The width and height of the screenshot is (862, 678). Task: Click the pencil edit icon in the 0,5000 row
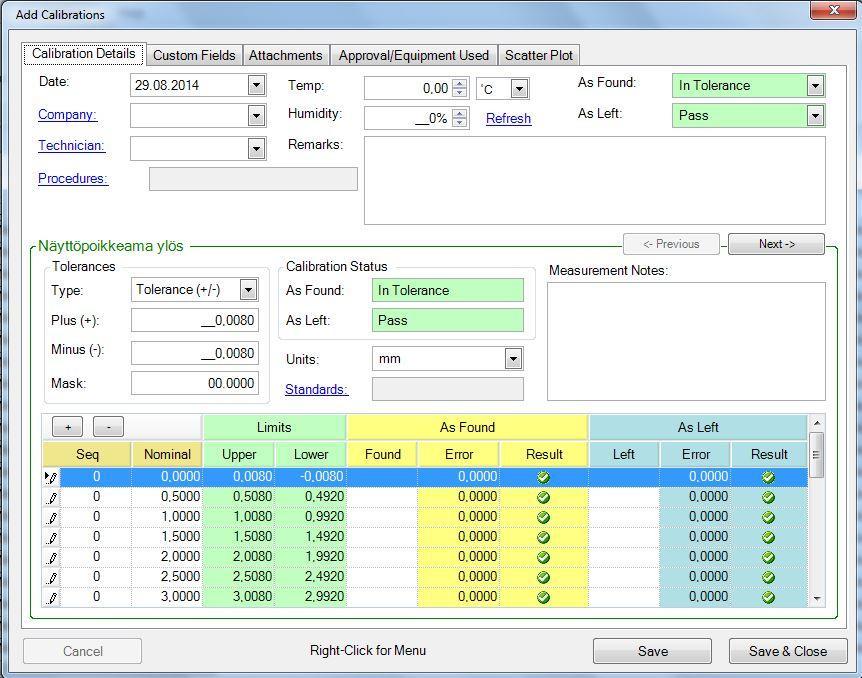(52, 498)
